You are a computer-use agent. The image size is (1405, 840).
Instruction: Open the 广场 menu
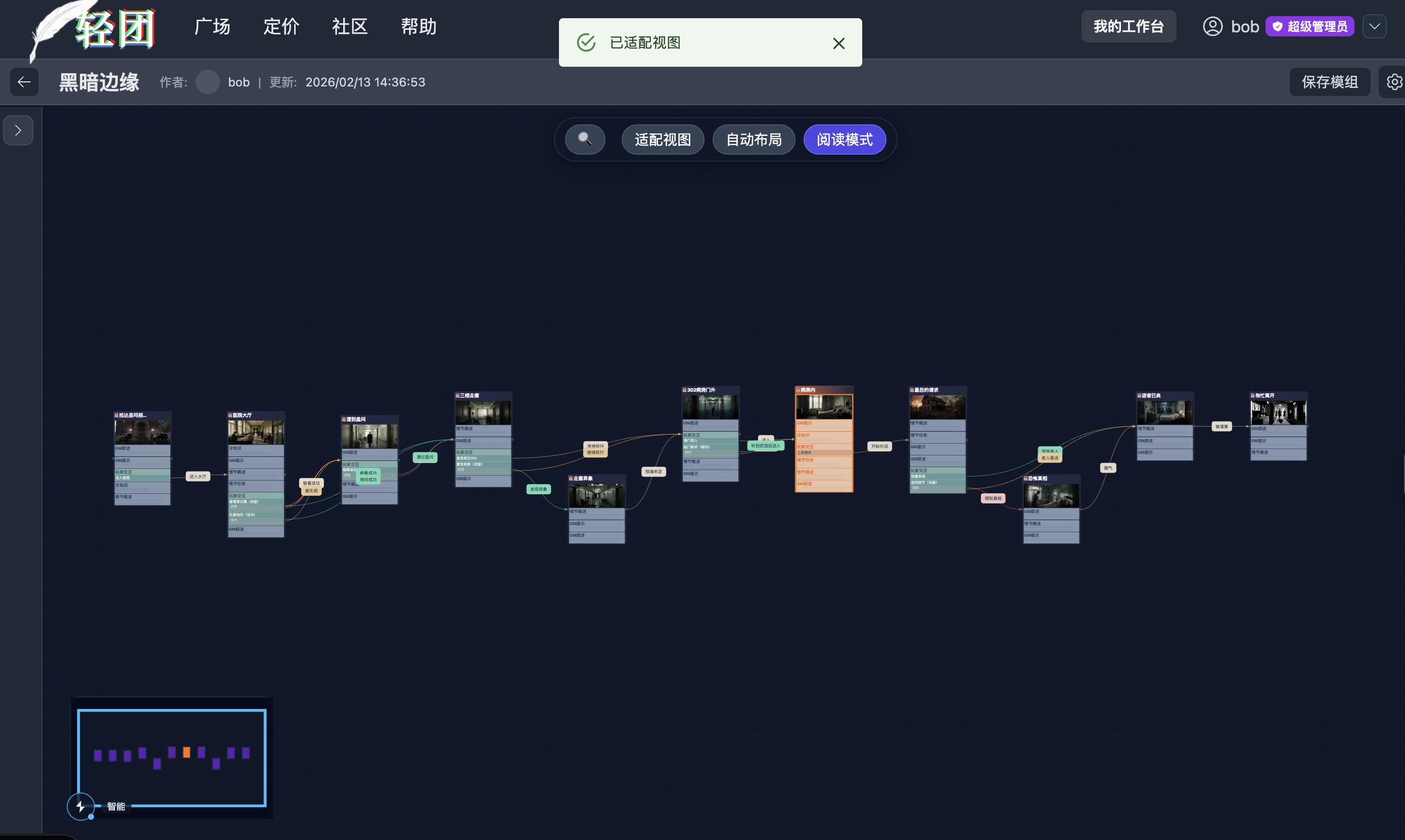pyautogui.click(x=212, y=27)
